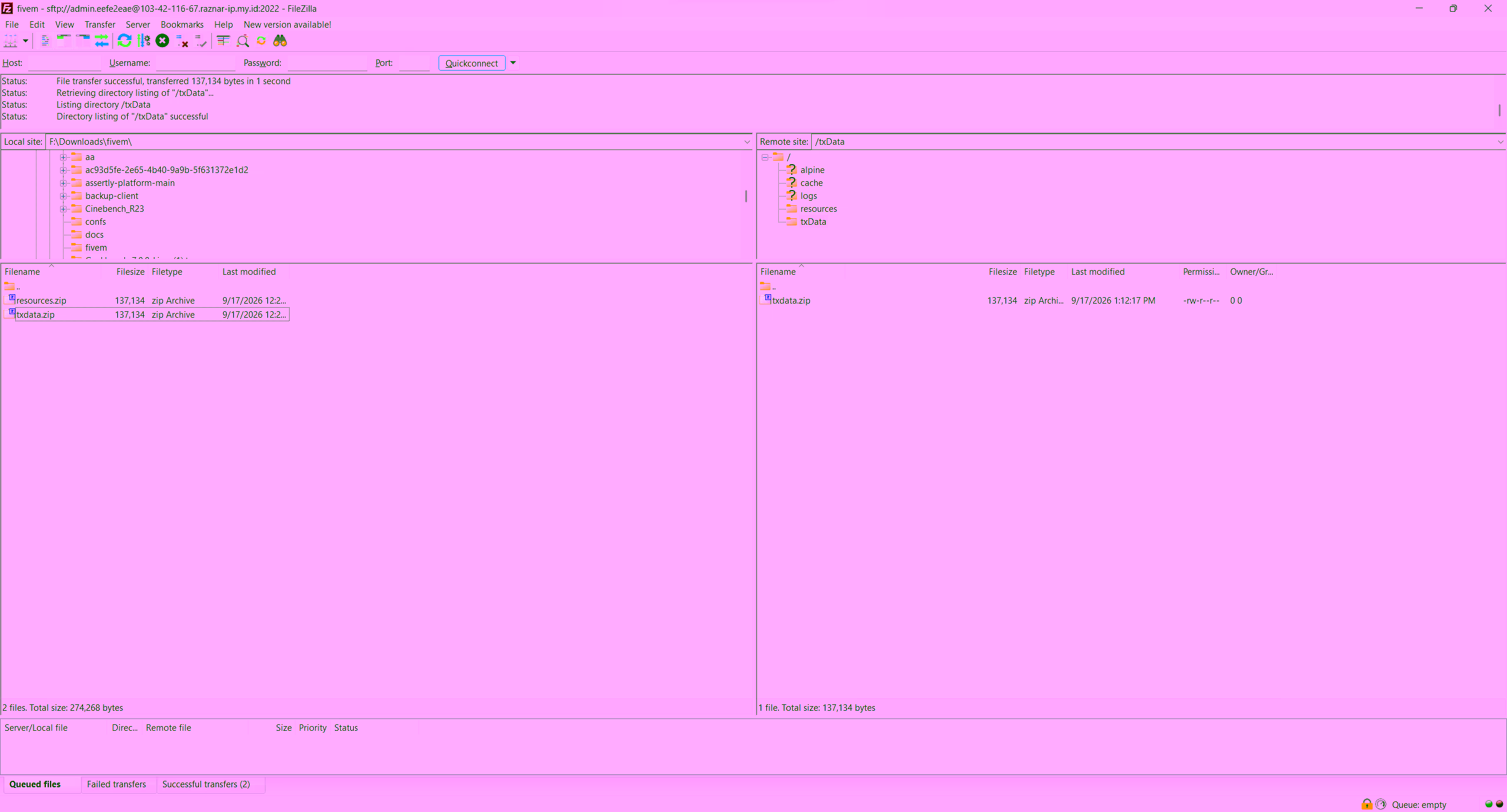
Task: Toggle the remote directory tree icon
Action: click(83, 41)
